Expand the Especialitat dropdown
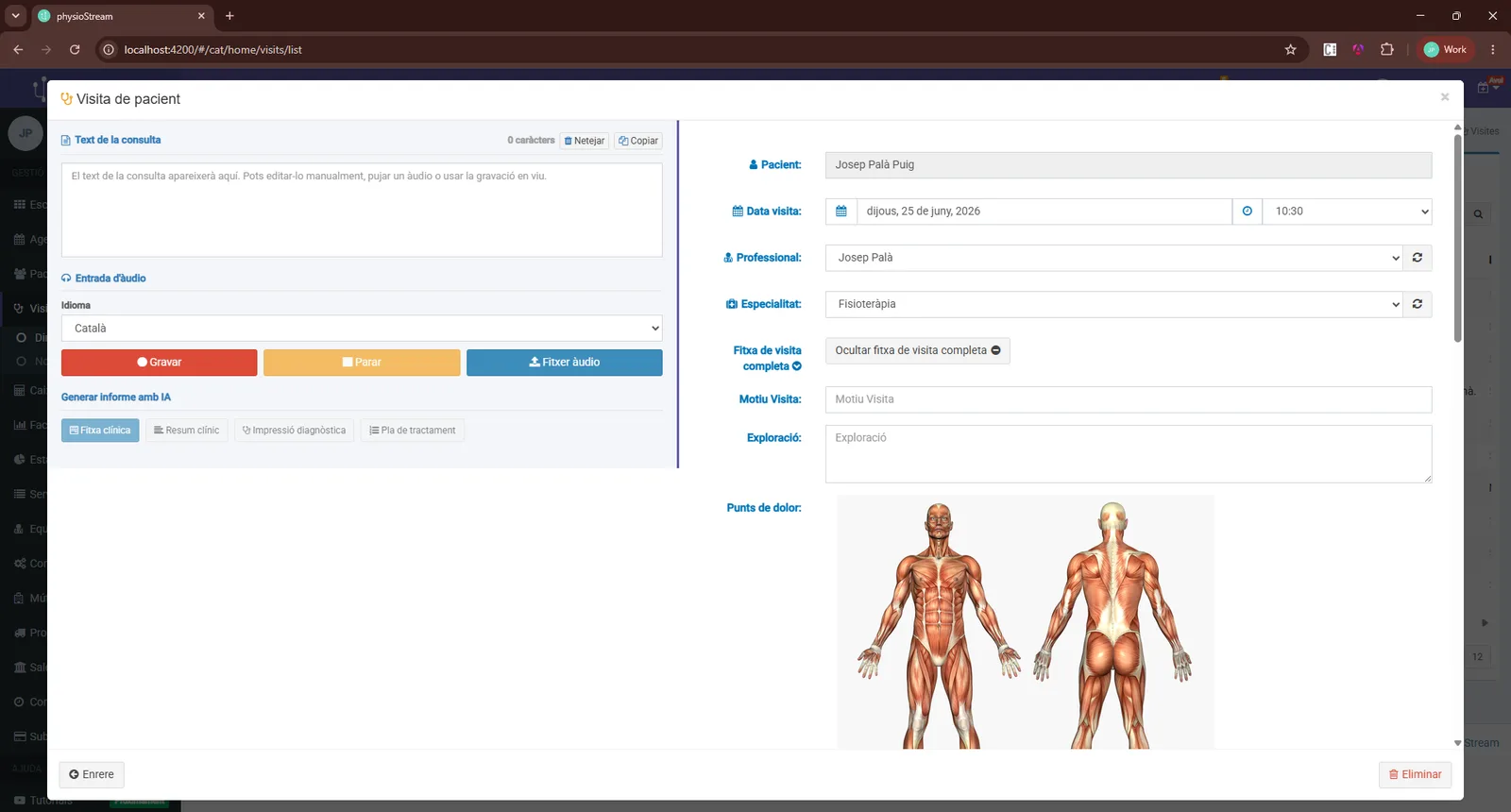This screenshot has height=812, width=1511. click(x=1114, y=304)
